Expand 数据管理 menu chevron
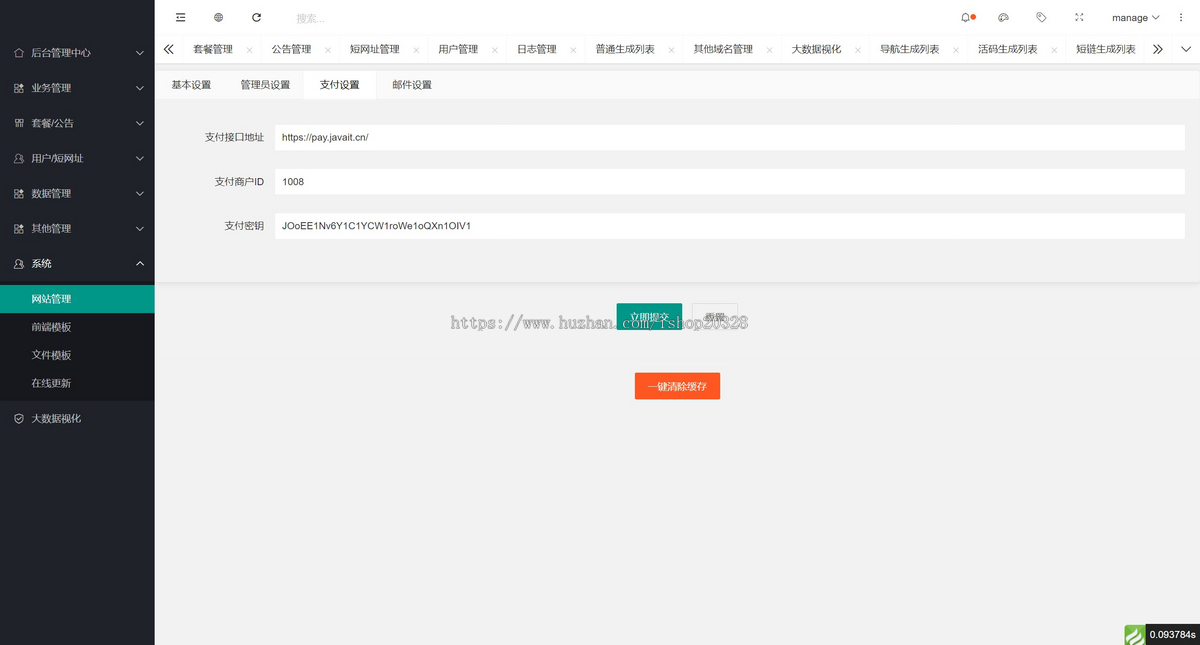This screenshot has height=645, width=1200. click(x=140, y=193)
